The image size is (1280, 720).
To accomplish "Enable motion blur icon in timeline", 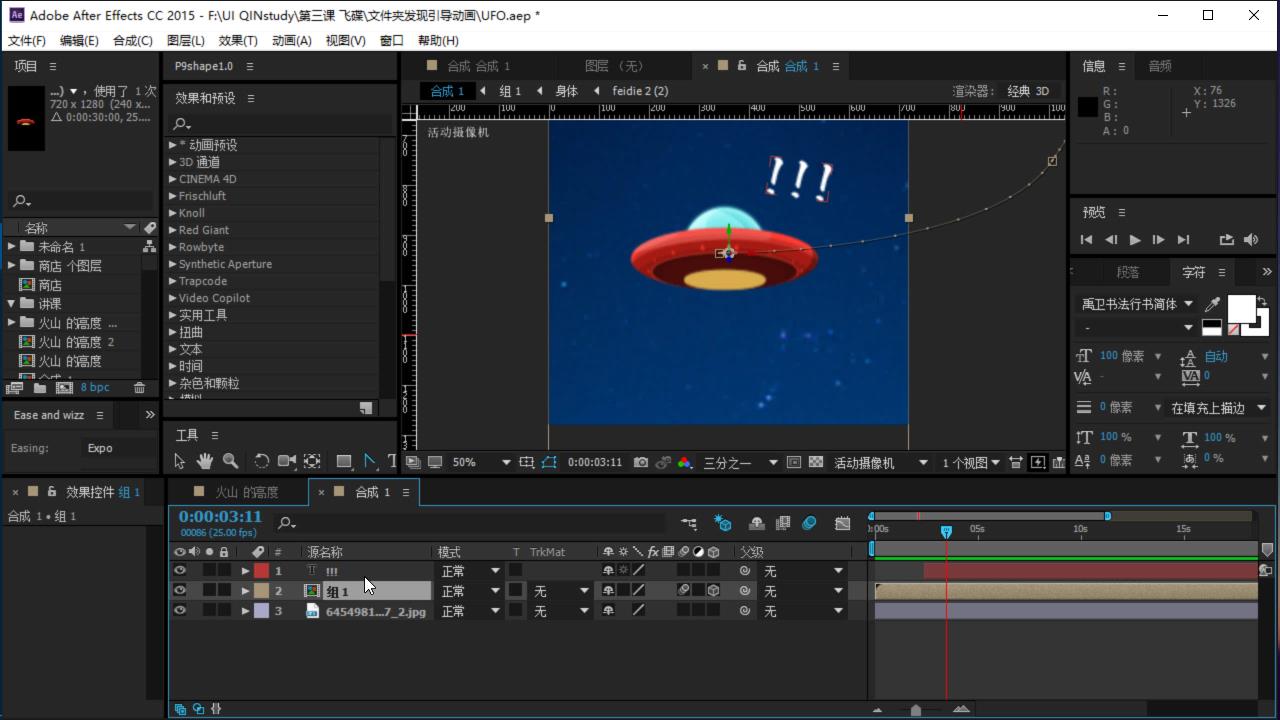I will (x=809, y=523).
